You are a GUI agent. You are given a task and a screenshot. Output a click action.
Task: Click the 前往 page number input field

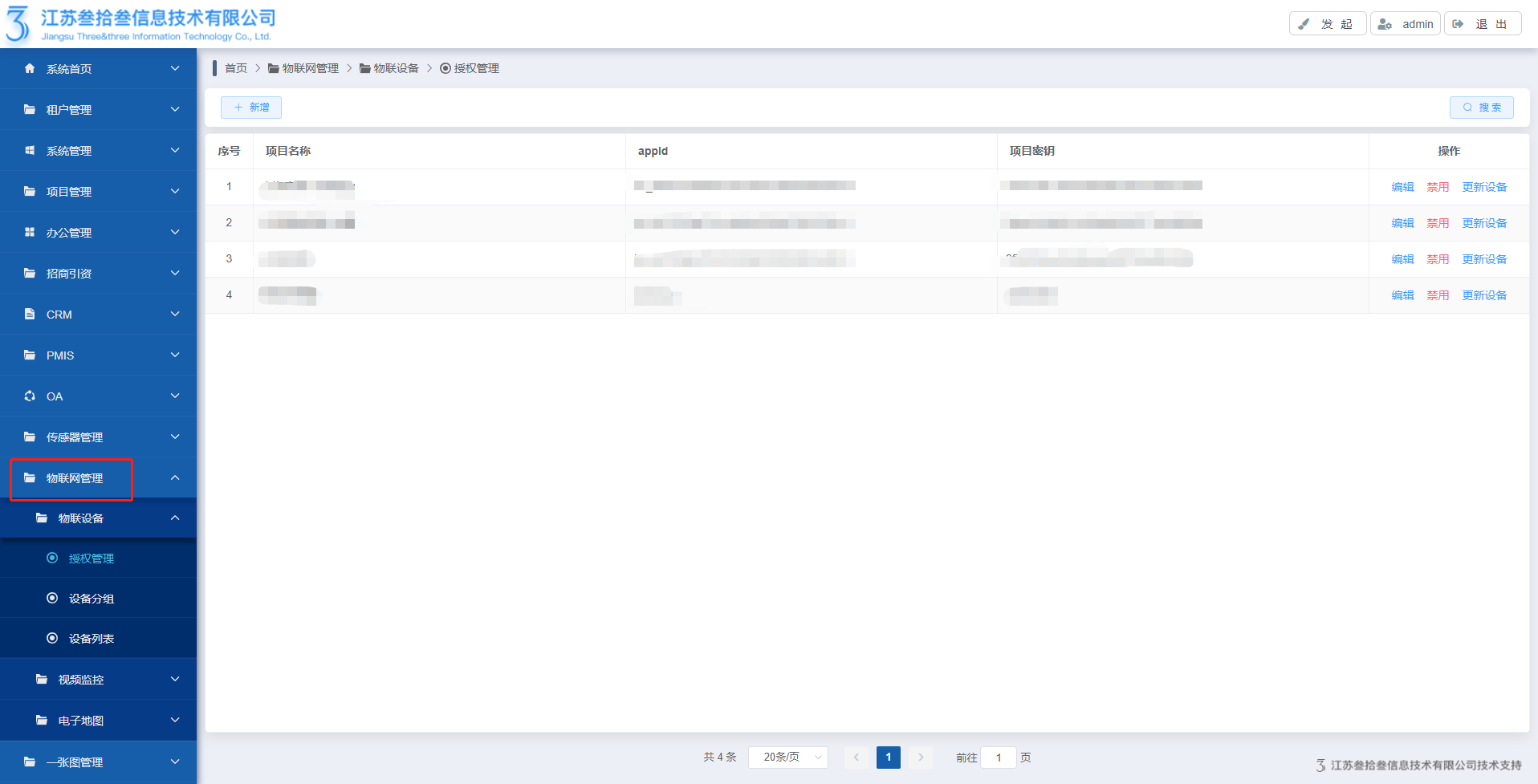[x=999, y=758]
